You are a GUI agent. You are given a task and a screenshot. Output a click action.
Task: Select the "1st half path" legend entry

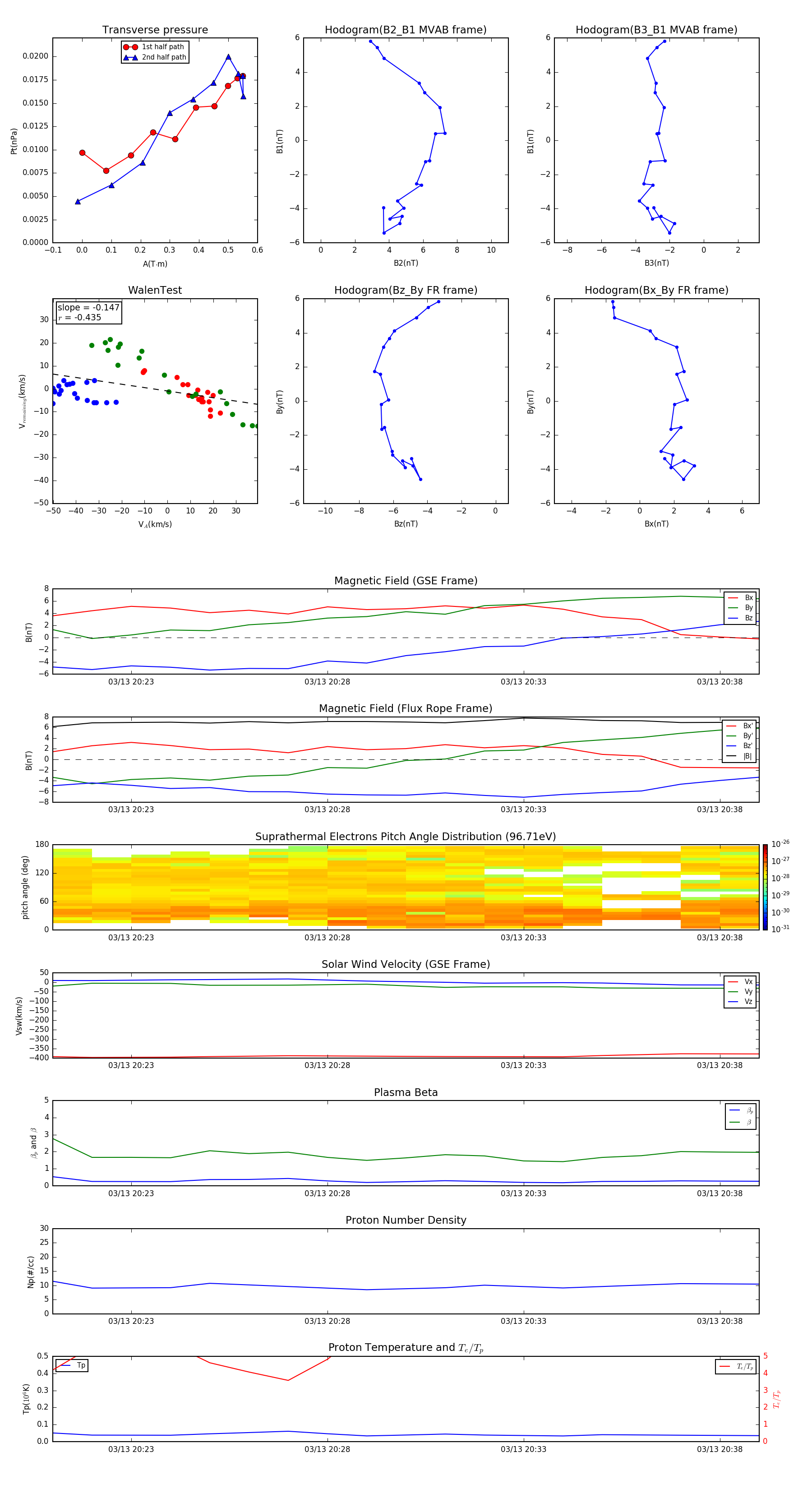coord(155,47)
